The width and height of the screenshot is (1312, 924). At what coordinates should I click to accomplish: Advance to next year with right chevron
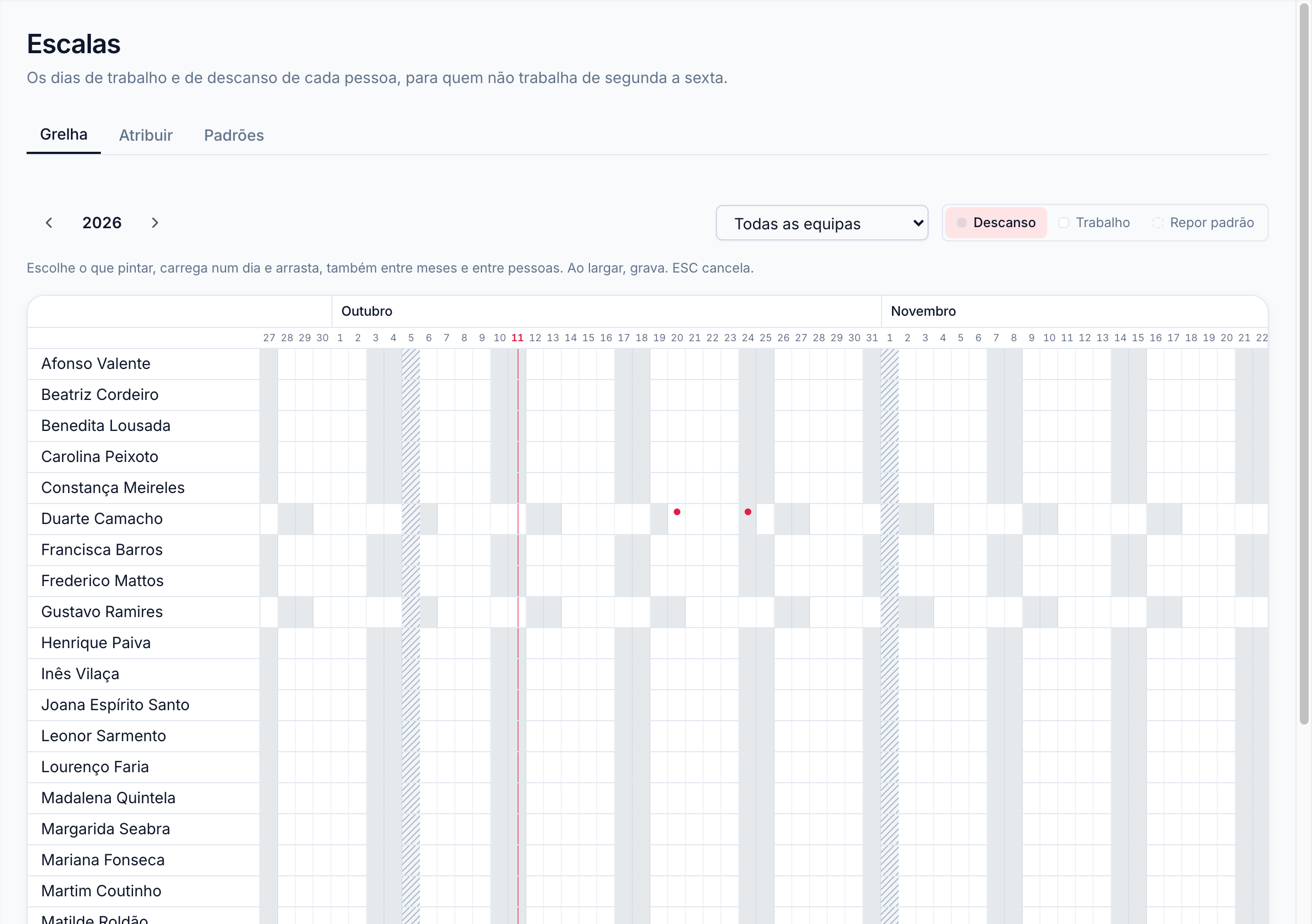pos(155,223)
